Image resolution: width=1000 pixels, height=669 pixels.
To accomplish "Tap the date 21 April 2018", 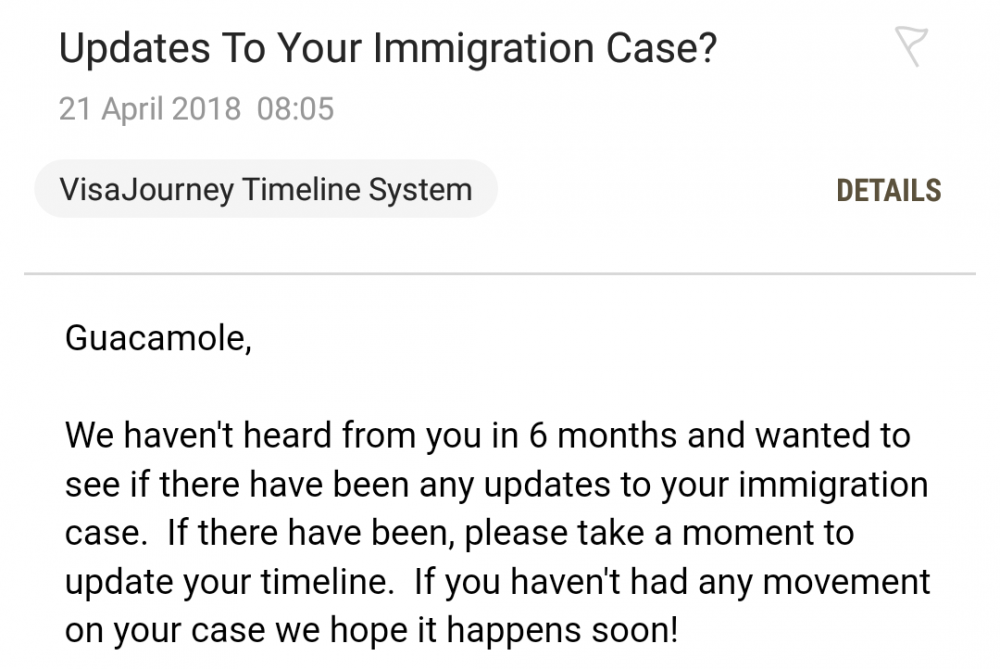I will tap(150, 108).
